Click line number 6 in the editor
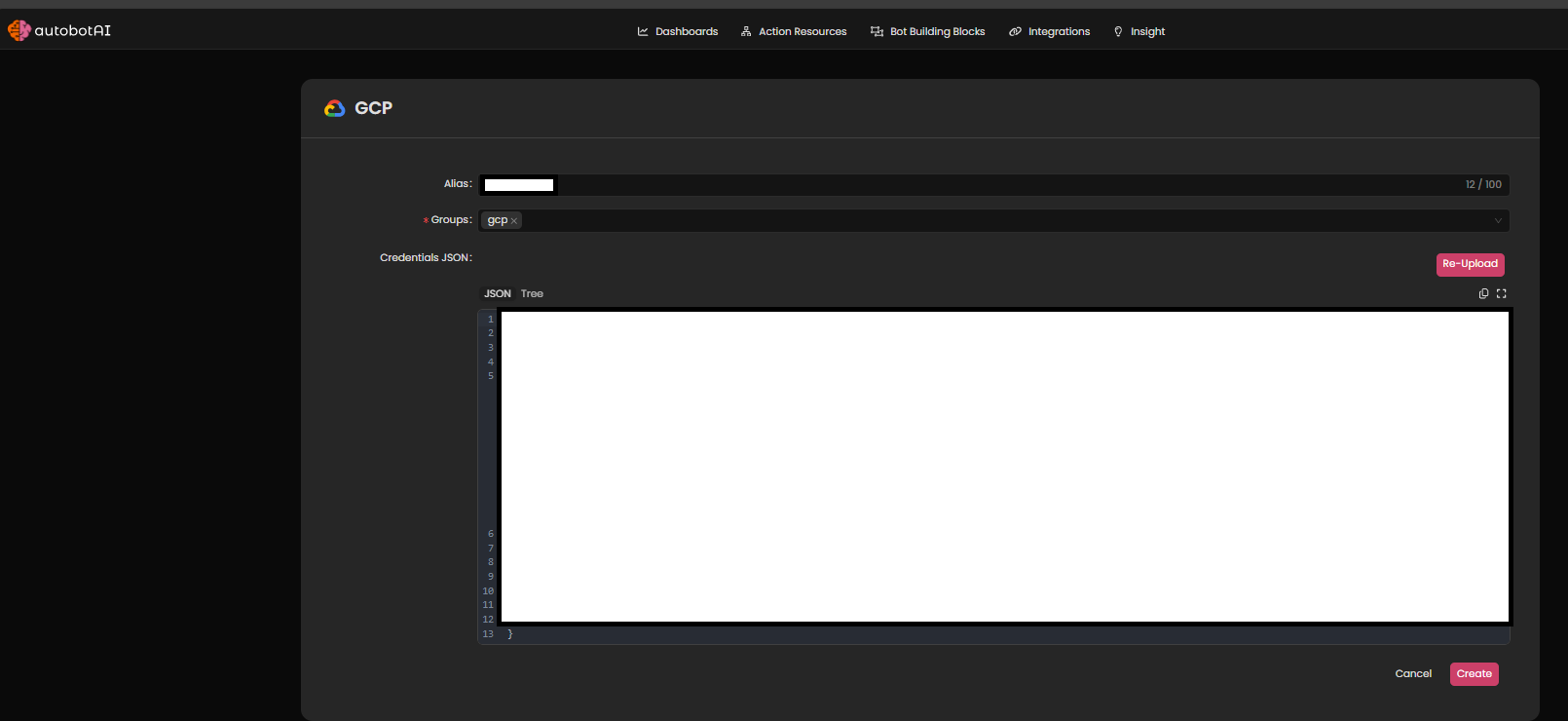 [491, 534]
